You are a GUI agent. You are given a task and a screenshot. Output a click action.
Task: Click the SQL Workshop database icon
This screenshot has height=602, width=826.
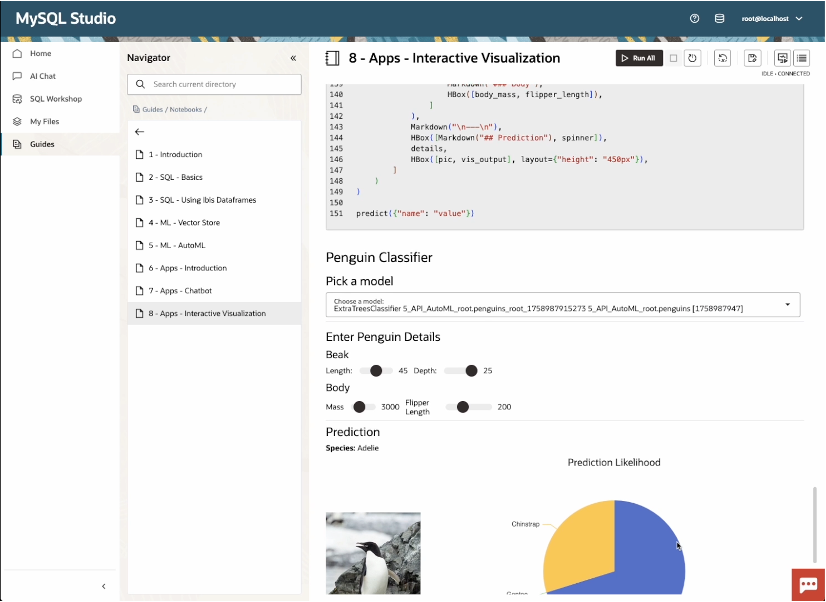click(17, 98)
